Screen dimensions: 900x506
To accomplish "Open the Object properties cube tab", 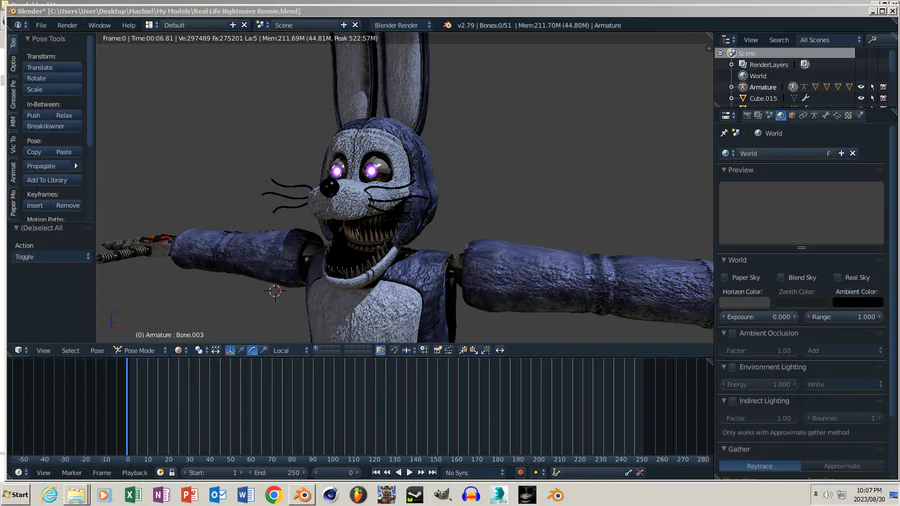I will [792, 116].
